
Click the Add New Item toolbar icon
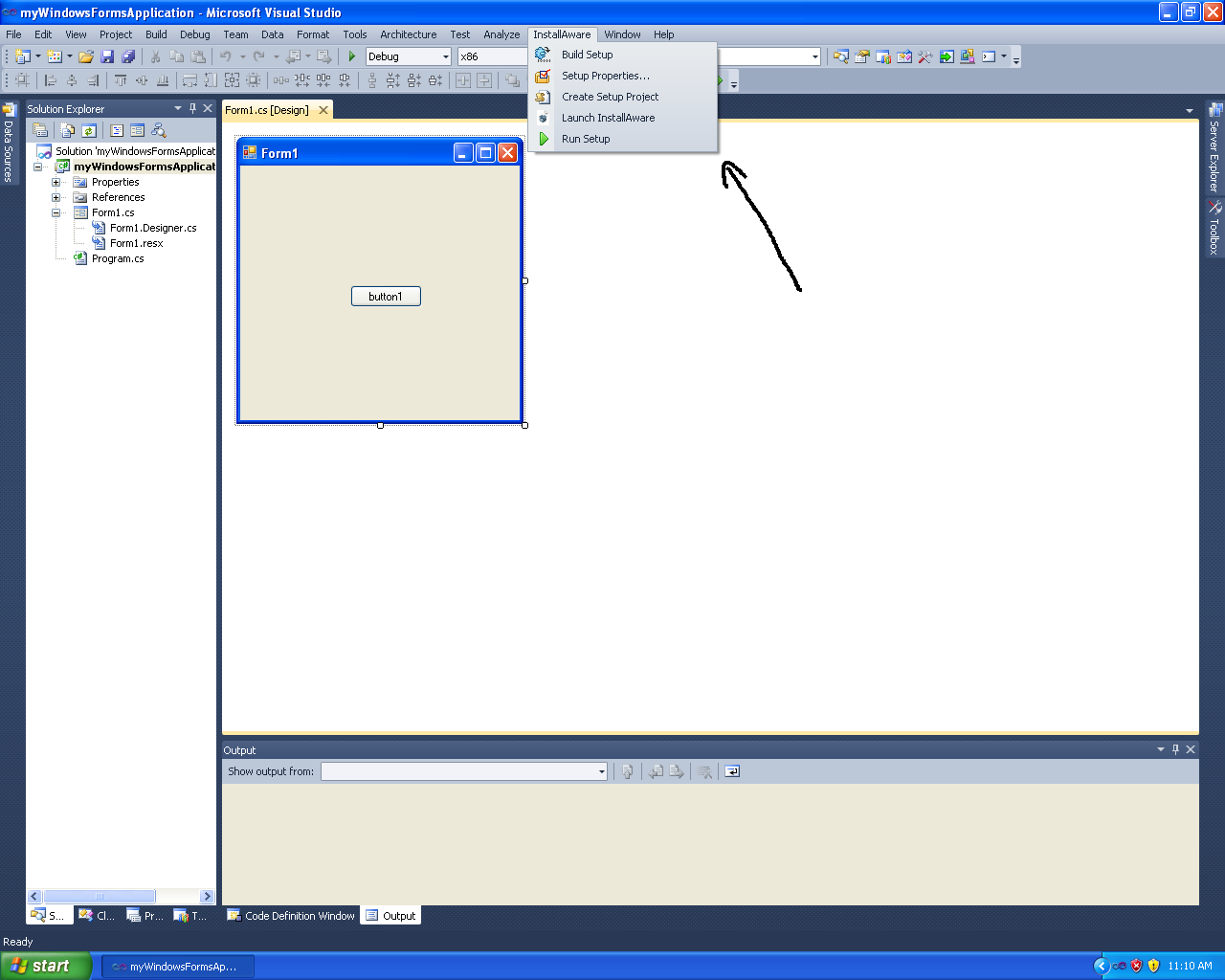click(x=55, y=56)
